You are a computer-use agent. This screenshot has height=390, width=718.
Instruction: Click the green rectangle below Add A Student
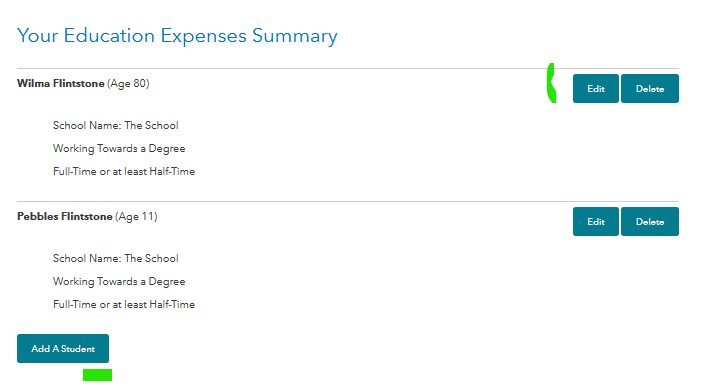[x=97, y=375]
